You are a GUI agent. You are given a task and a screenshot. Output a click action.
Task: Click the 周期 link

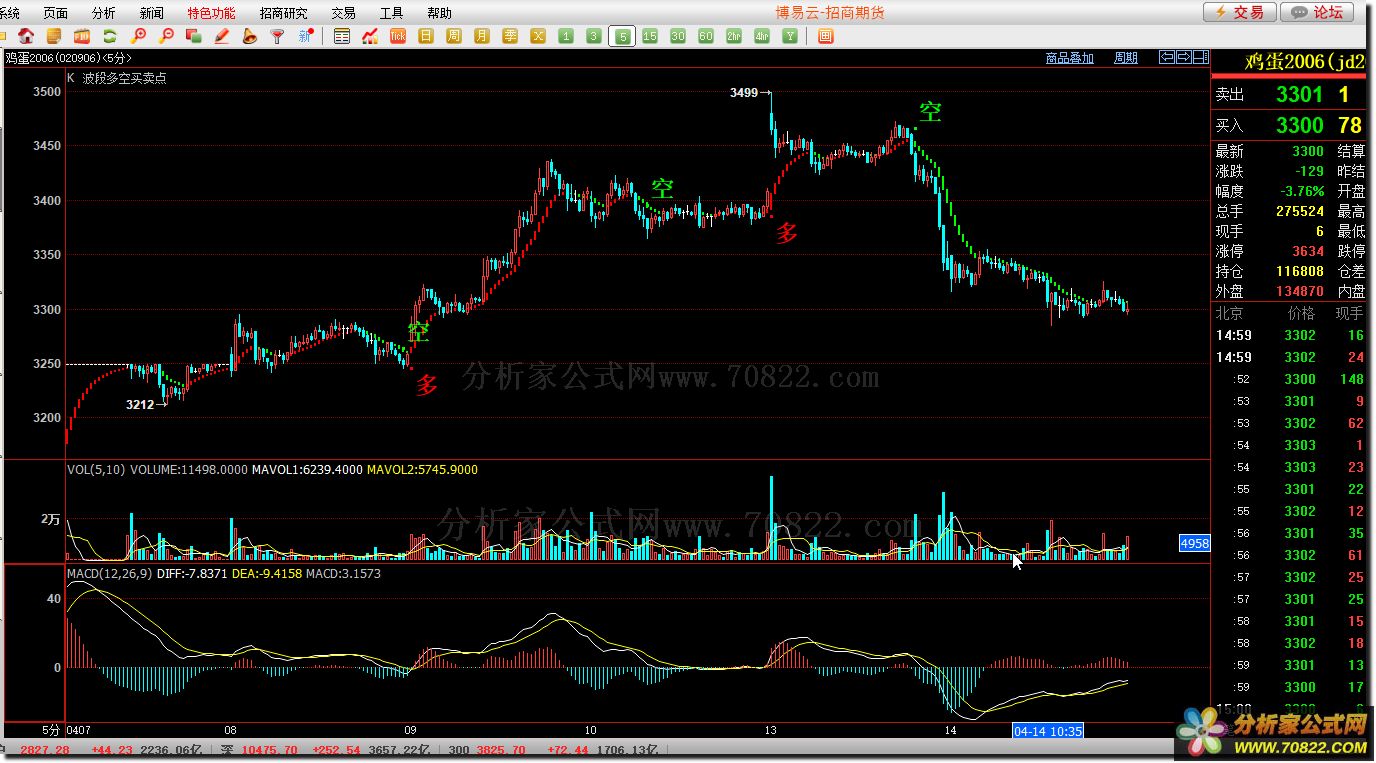(x=1126, y=58)
